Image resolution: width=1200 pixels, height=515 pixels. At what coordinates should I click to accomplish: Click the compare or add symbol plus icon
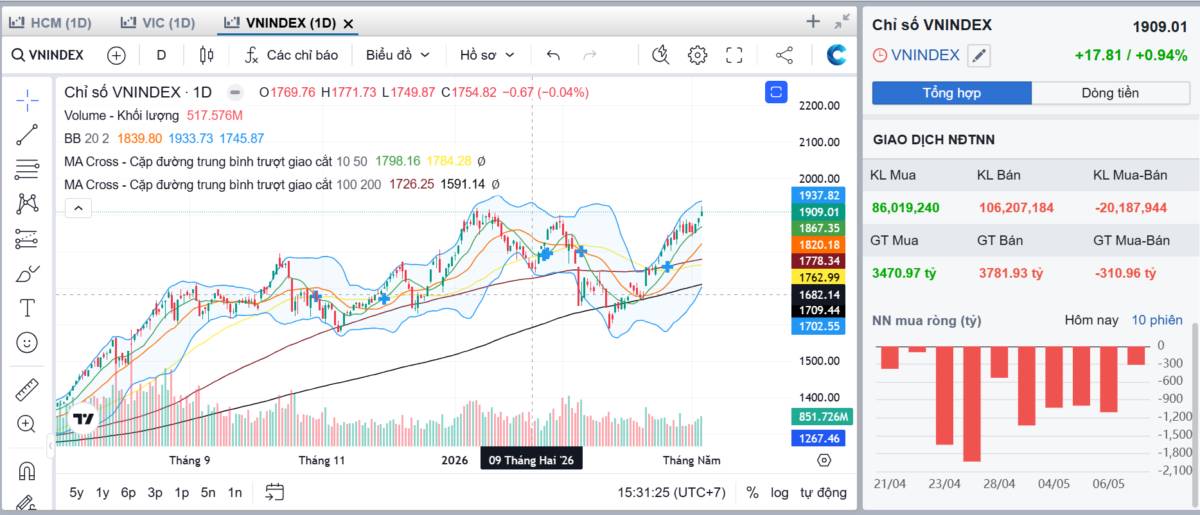[116, 55]
